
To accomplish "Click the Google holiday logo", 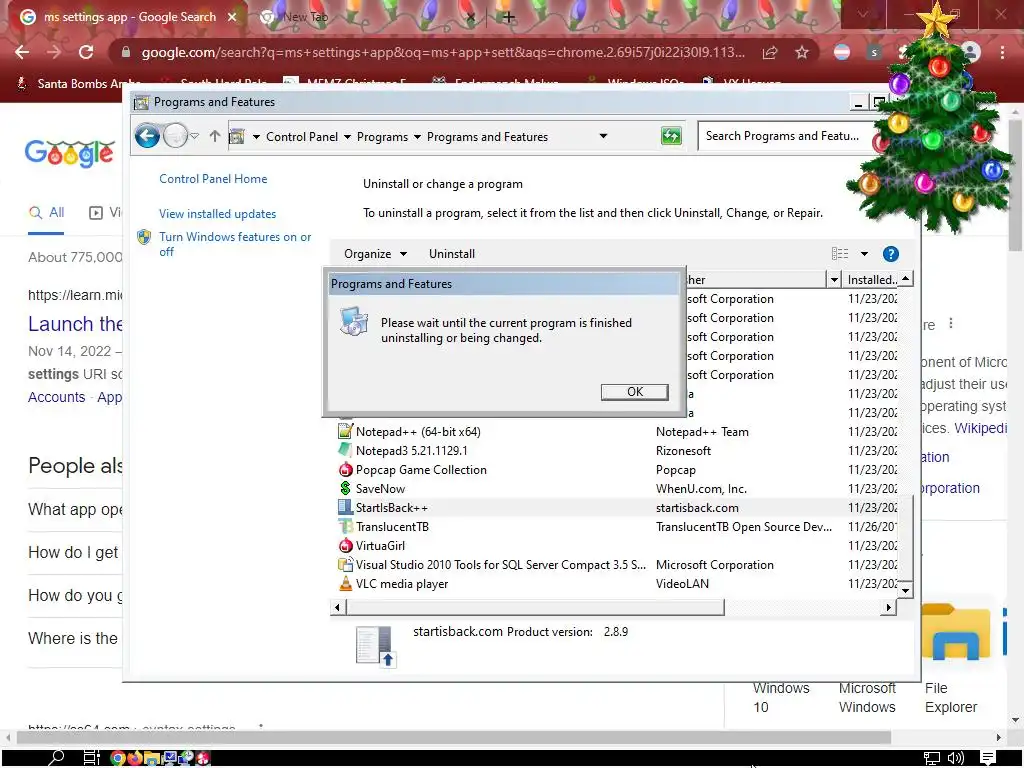I will point(70,153).
